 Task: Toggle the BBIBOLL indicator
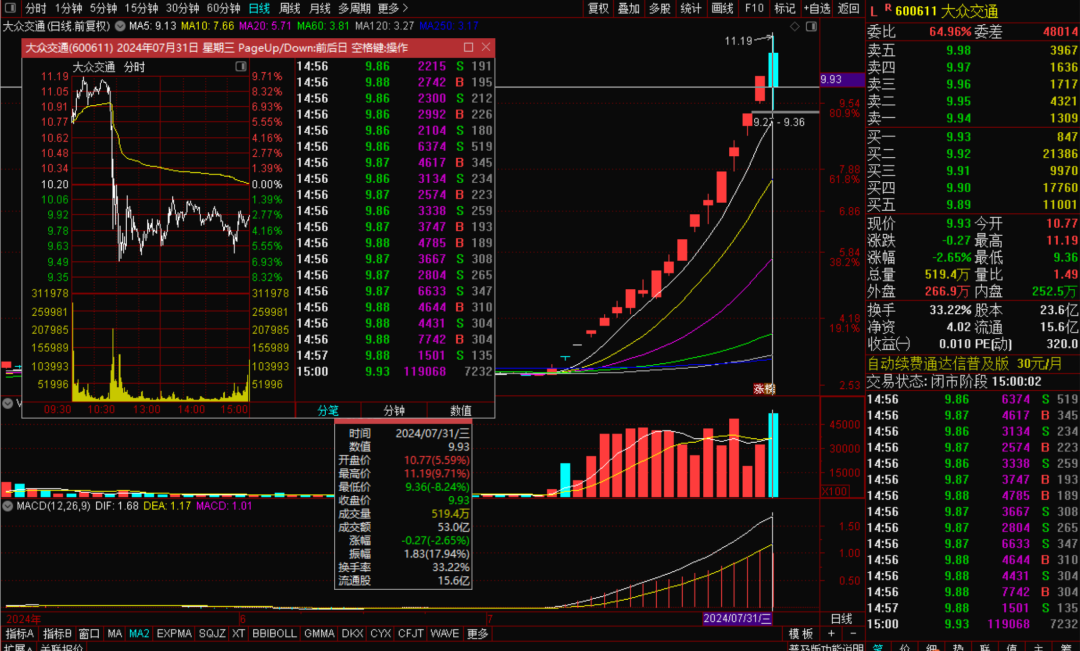coord(274,633)
